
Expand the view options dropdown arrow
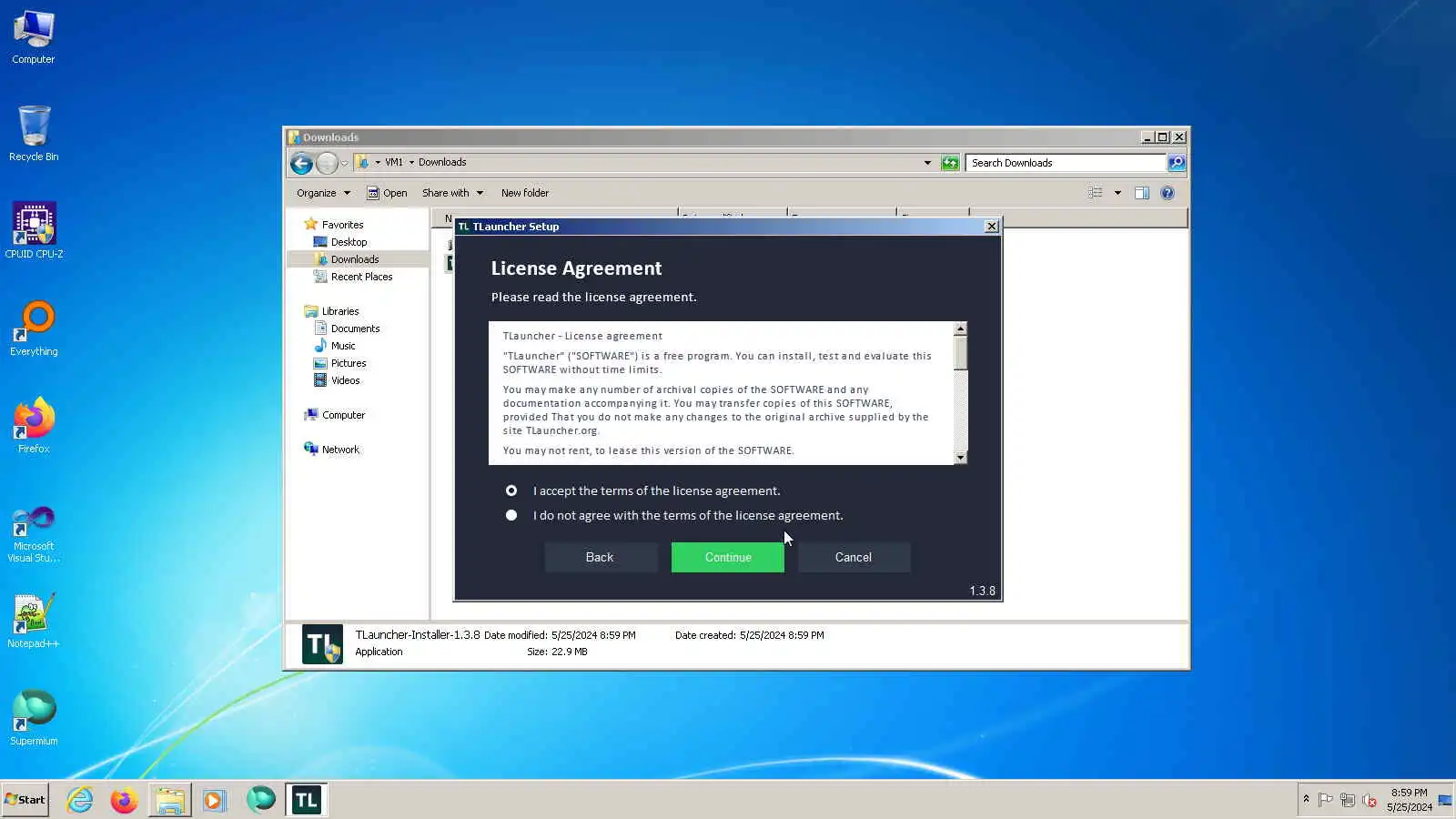(1117, 193)
